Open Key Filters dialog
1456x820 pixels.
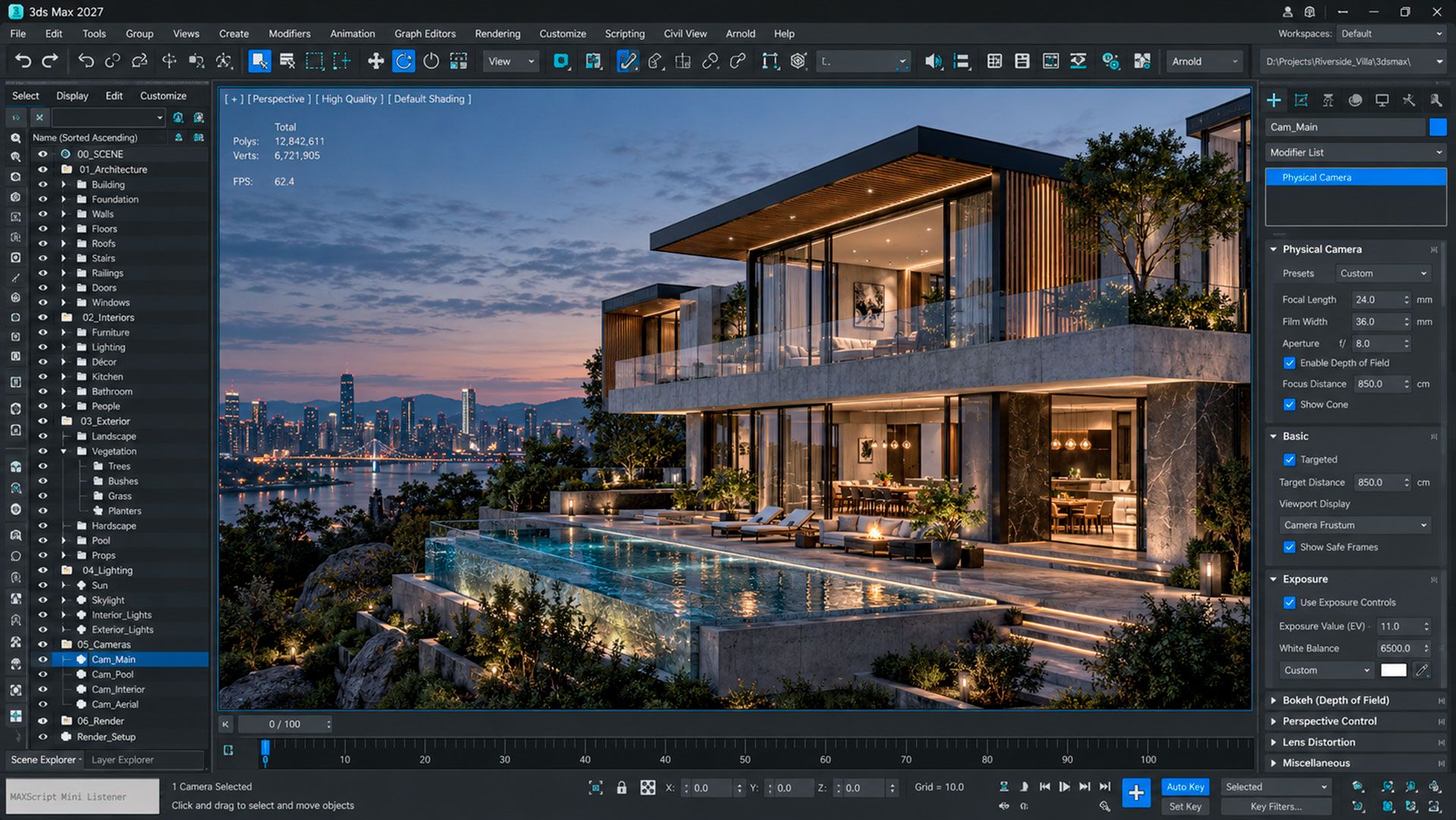pyautogui.click(x=1276, y=807)
